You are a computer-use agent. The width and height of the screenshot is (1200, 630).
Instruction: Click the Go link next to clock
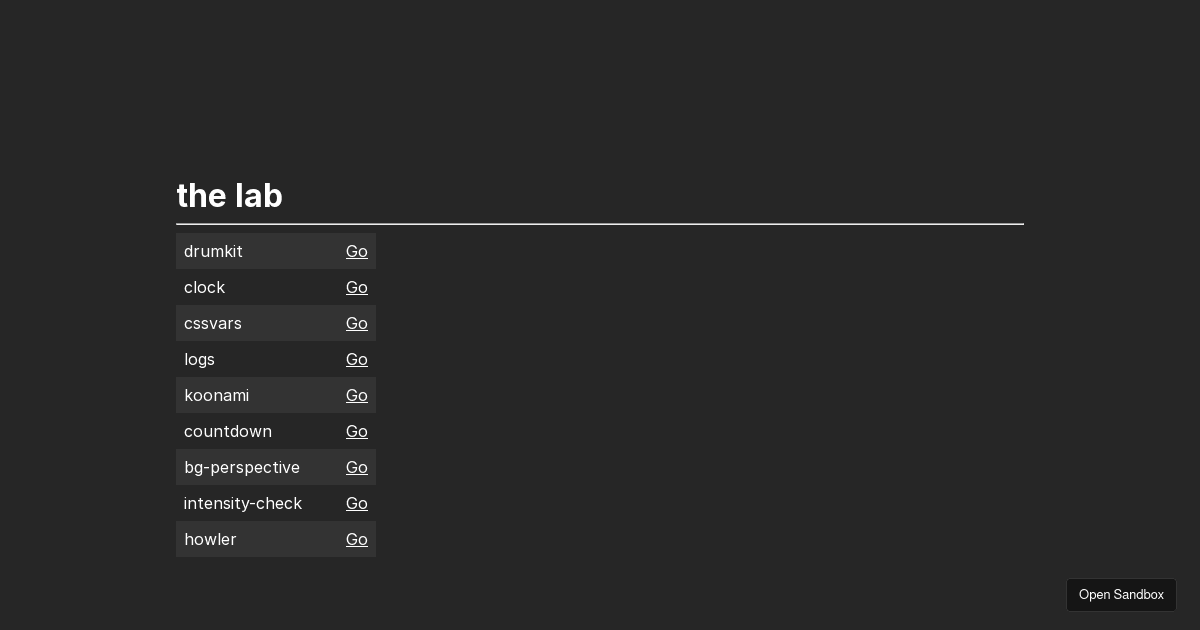(x=357, y=287)
